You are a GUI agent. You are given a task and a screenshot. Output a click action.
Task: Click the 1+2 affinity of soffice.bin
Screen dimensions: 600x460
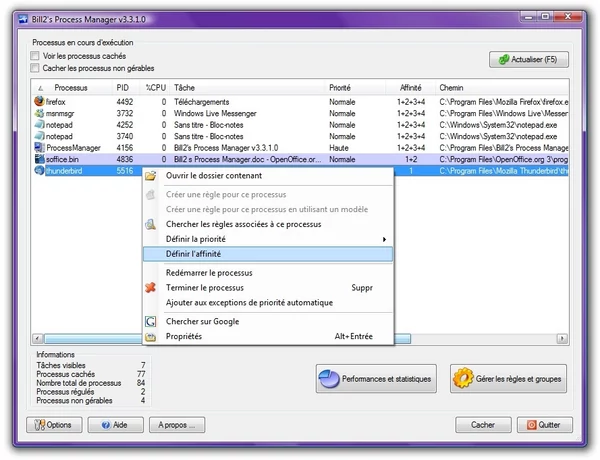[411, 159]
